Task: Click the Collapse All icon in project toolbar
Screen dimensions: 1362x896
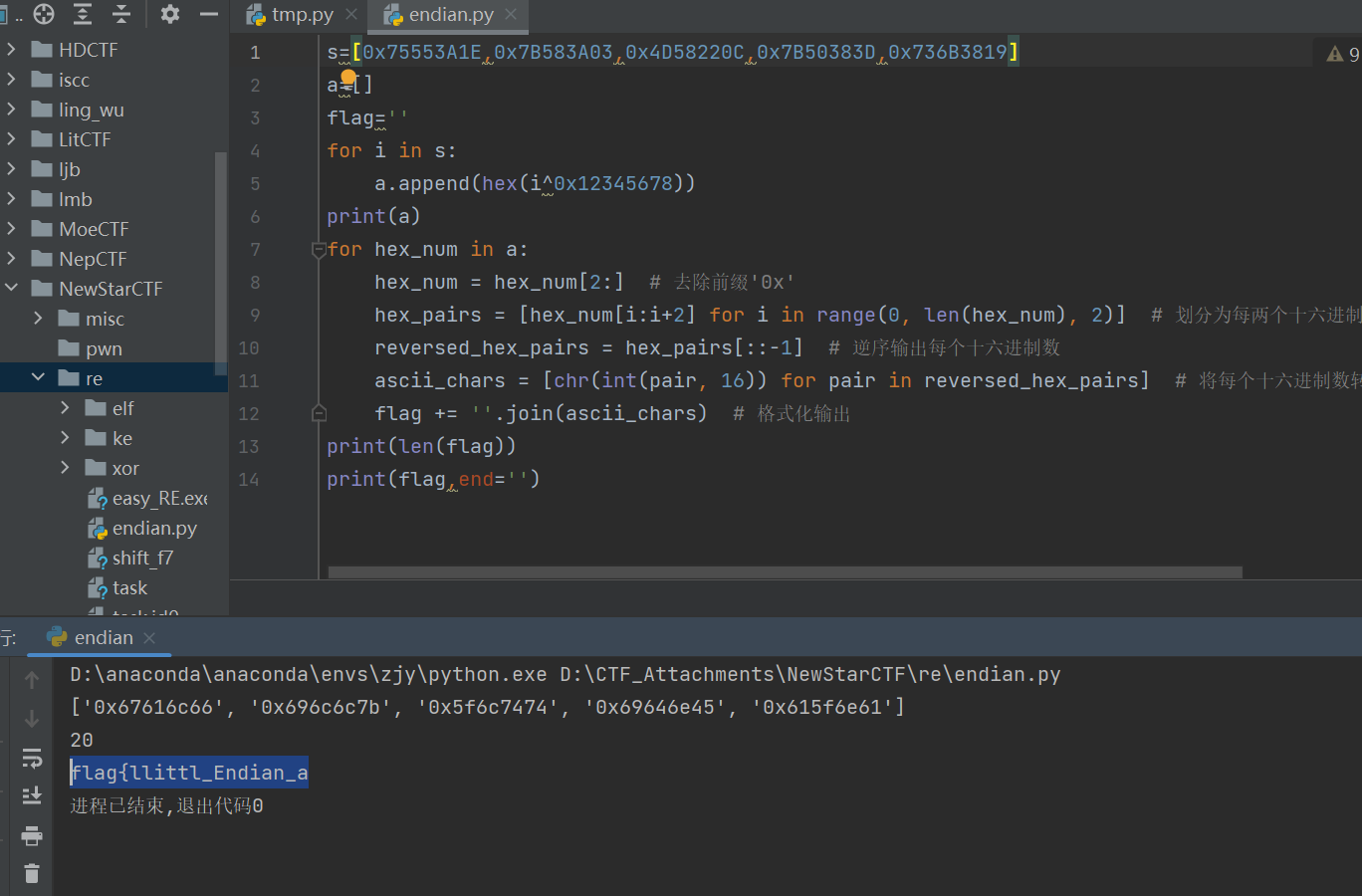Action: (x=121, y=14)
